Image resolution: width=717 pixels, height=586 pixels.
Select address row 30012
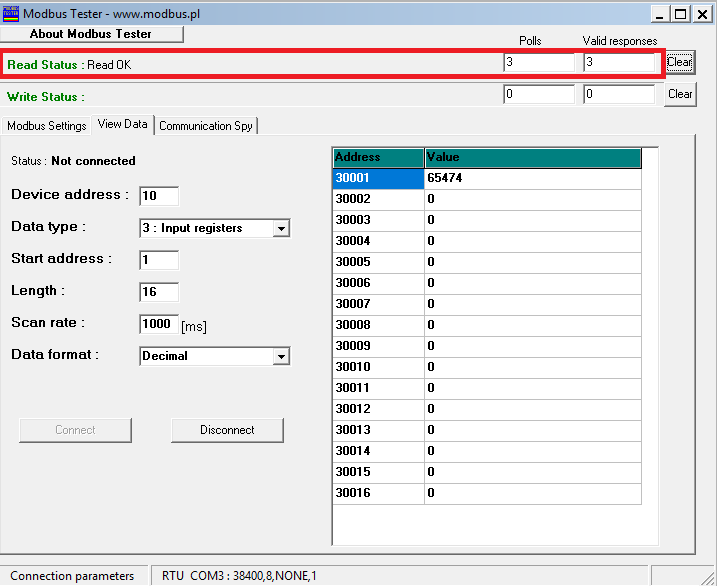(x=379, y=410)
